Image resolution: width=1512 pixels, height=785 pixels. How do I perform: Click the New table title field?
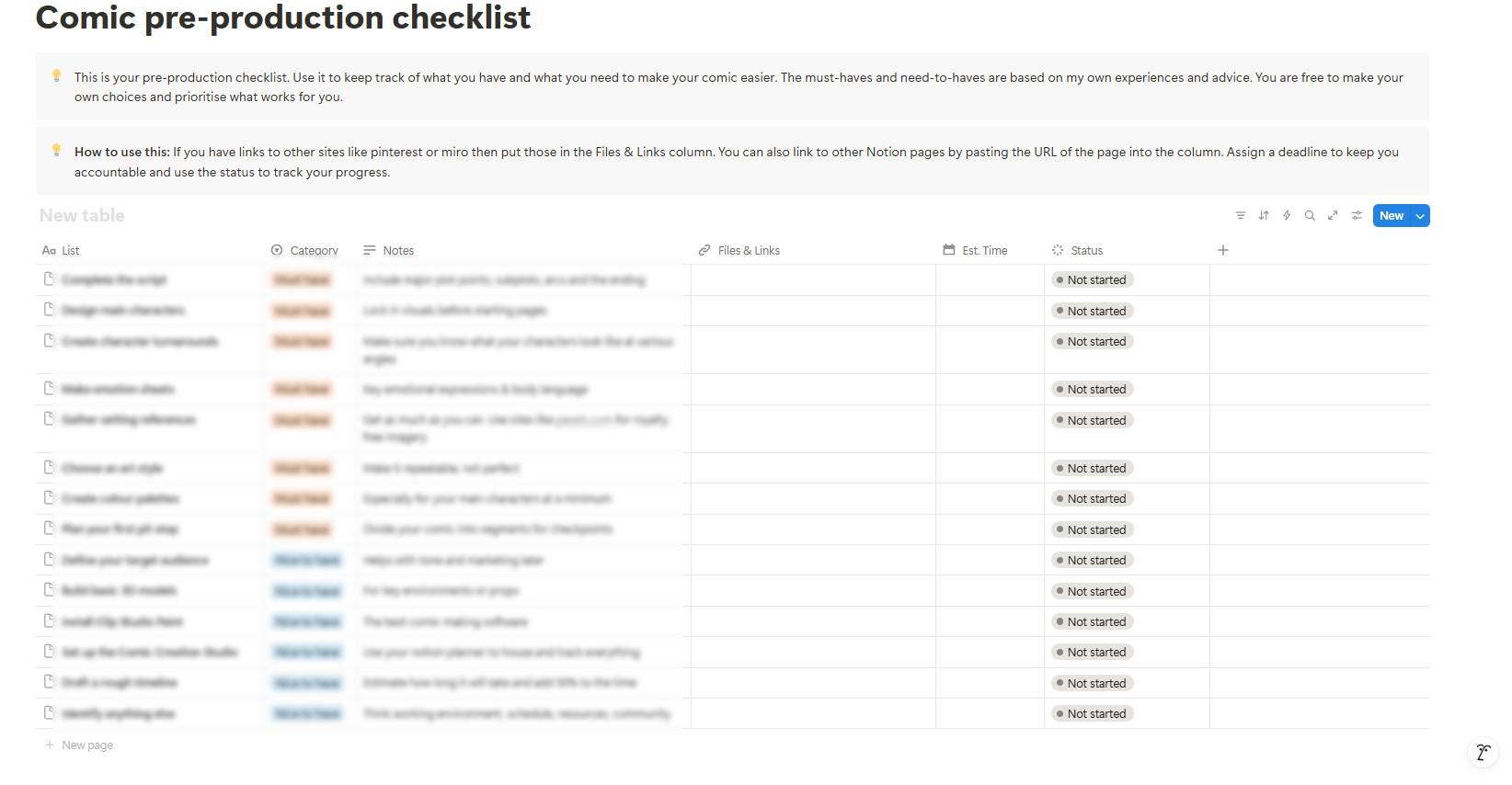pyautogui.click(x=82, y=215)
